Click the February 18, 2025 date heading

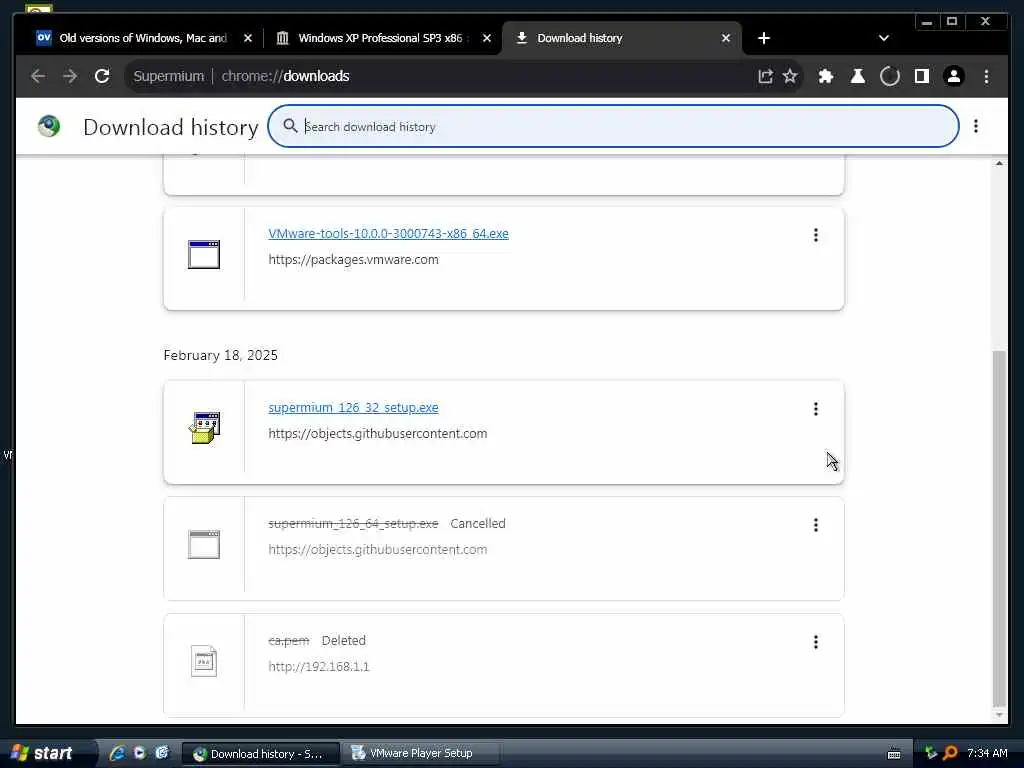coord(221,355)
